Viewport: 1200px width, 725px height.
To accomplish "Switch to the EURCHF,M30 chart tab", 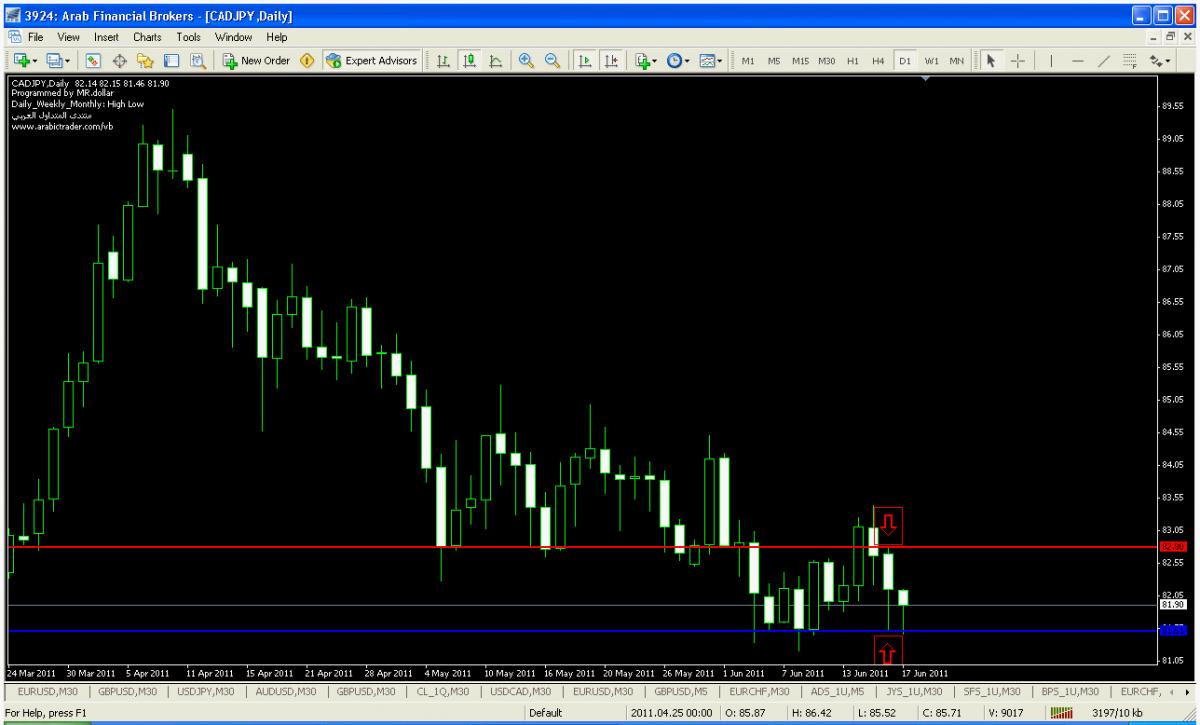I will (761, 692).
